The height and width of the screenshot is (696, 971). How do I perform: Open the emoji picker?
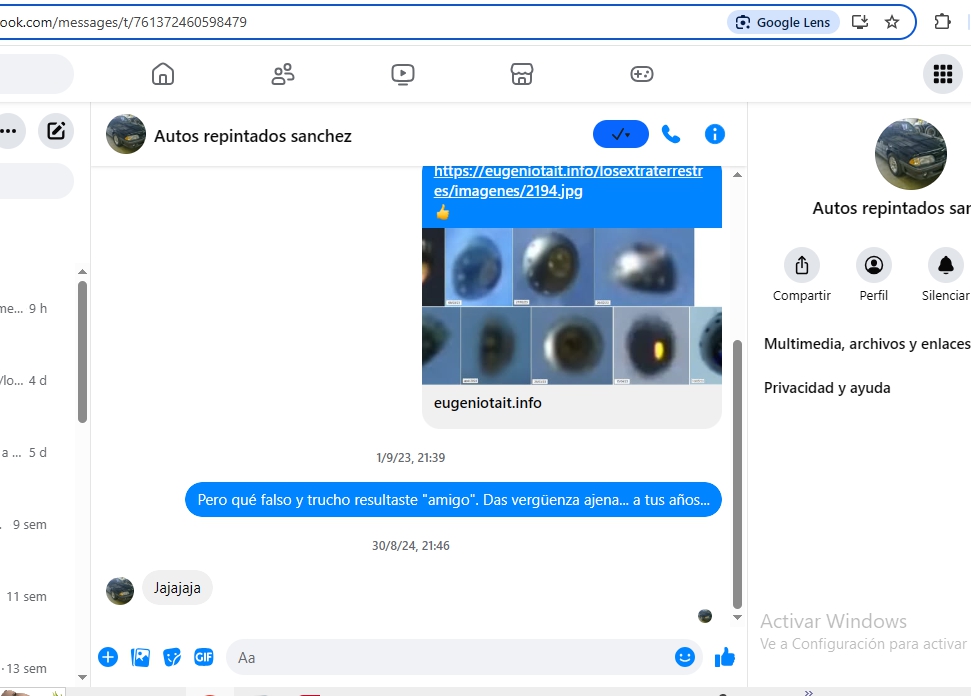(684, 657)
